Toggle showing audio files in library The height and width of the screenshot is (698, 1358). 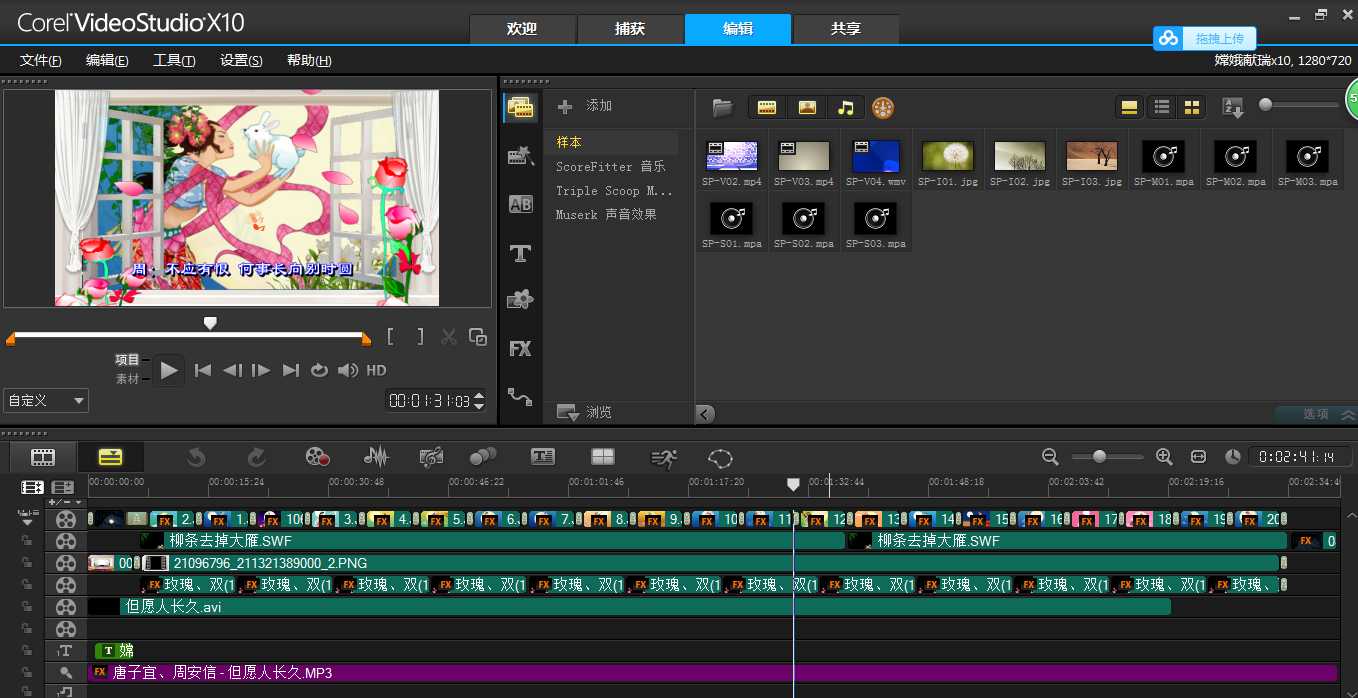(x=846, y=107)
